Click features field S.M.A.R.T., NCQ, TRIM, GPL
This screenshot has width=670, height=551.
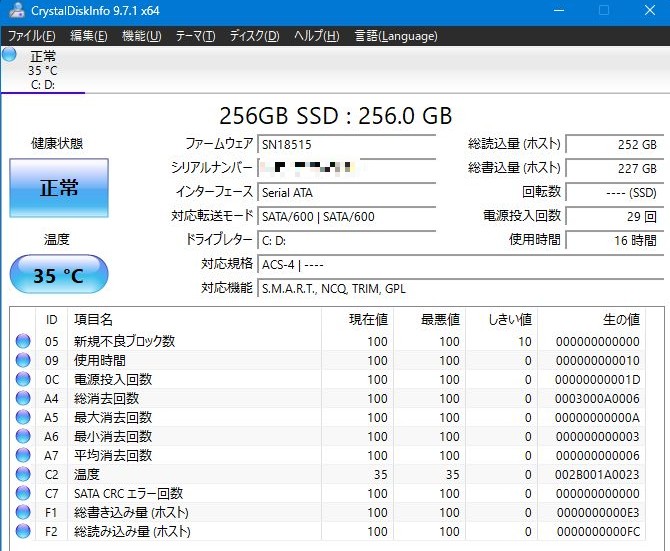(461, 288)
